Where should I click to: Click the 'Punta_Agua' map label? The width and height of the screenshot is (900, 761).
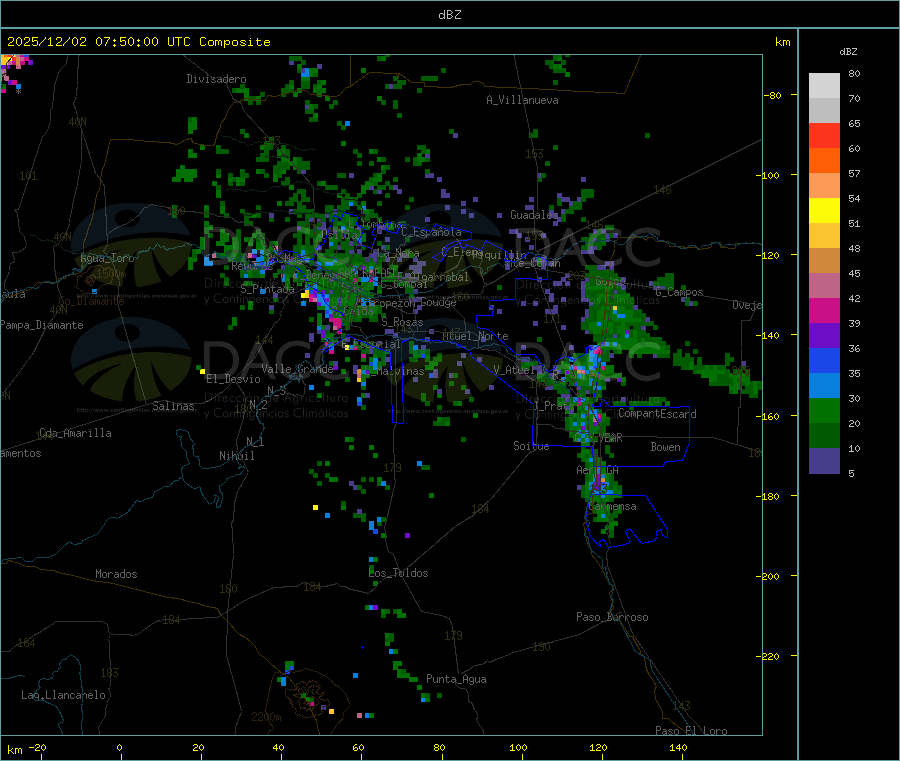click(456, 679)
